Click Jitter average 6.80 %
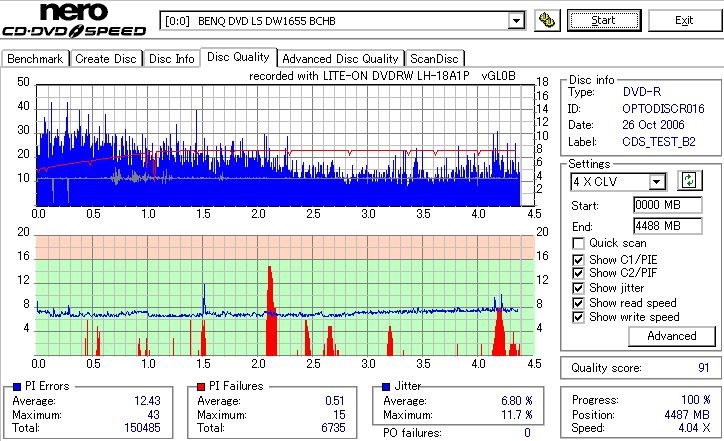Screen dimensions: 724x441 pyautogui.click(x=517, y=401)
